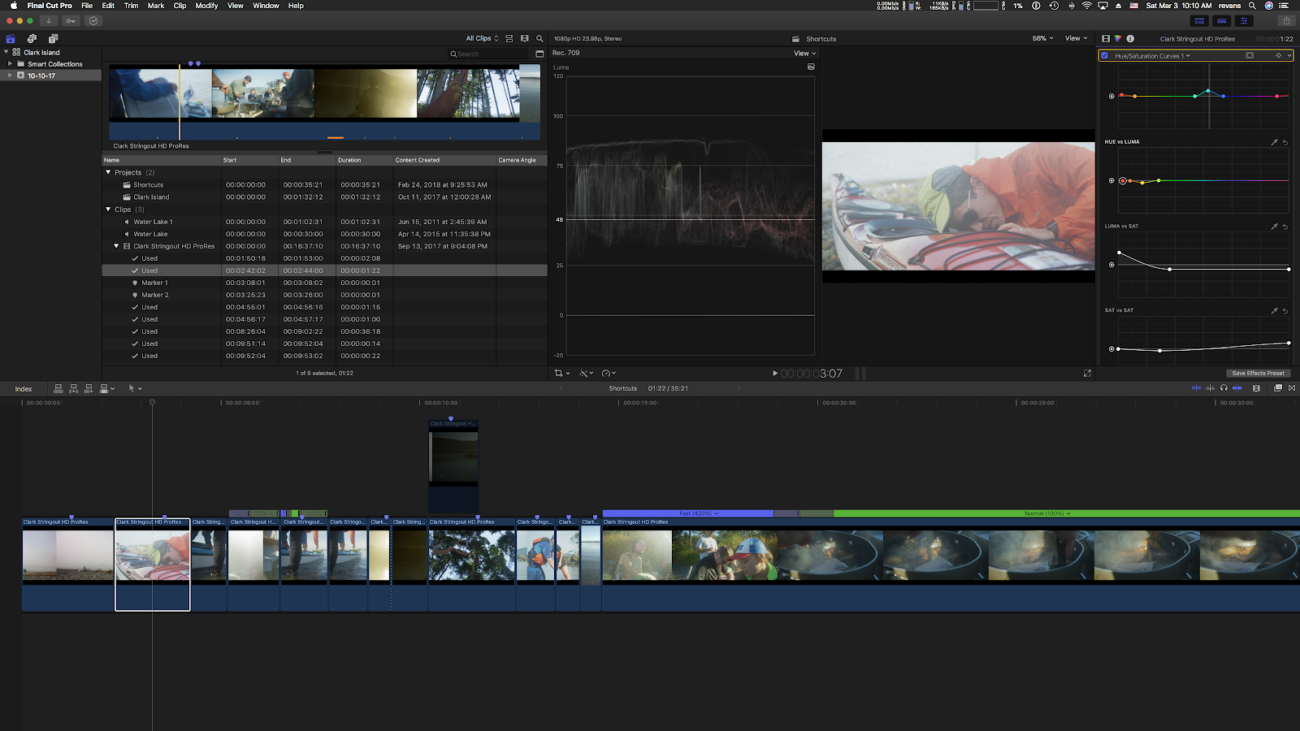Viewport: 1300px width, 731px height.
Task: Click the crop tool icon below the scopes panel
Action: (560, 372)
